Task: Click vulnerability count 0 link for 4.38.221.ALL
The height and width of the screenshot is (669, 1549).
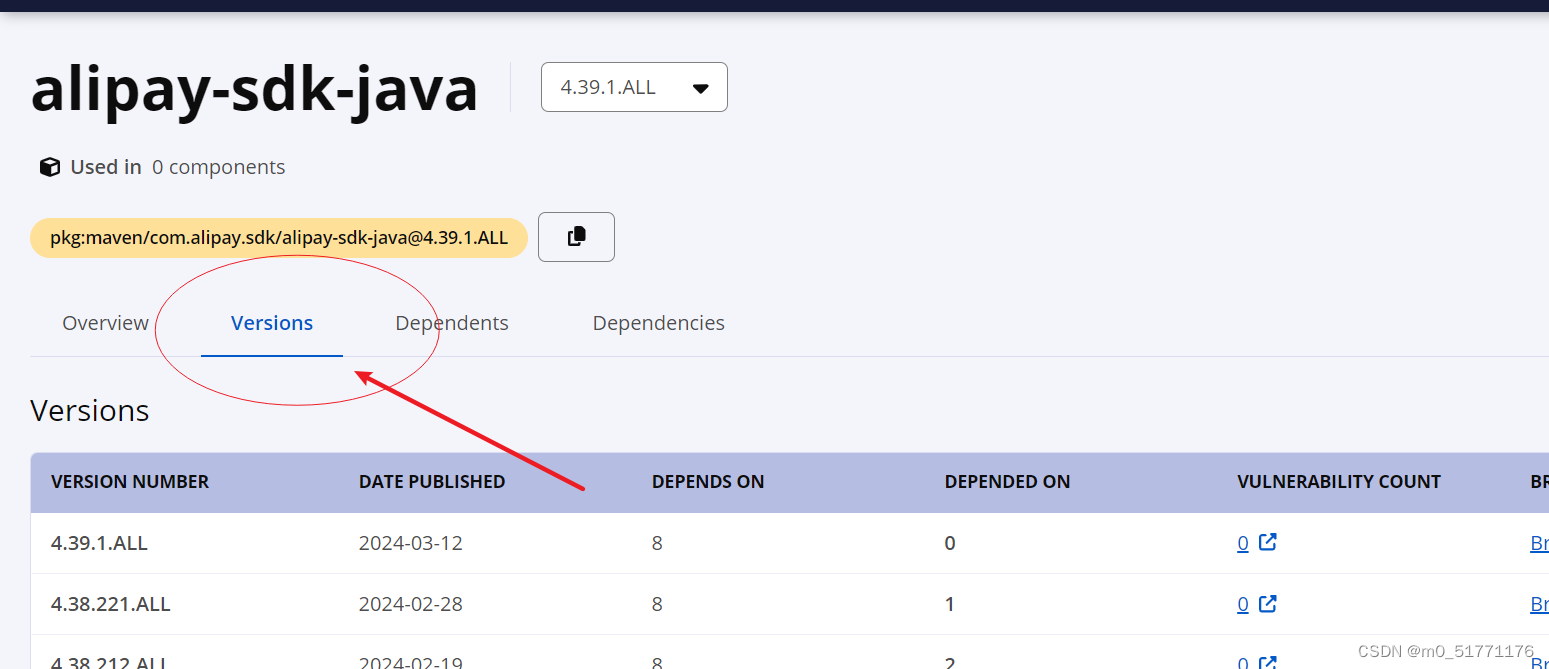Action: pos(1243,604)
